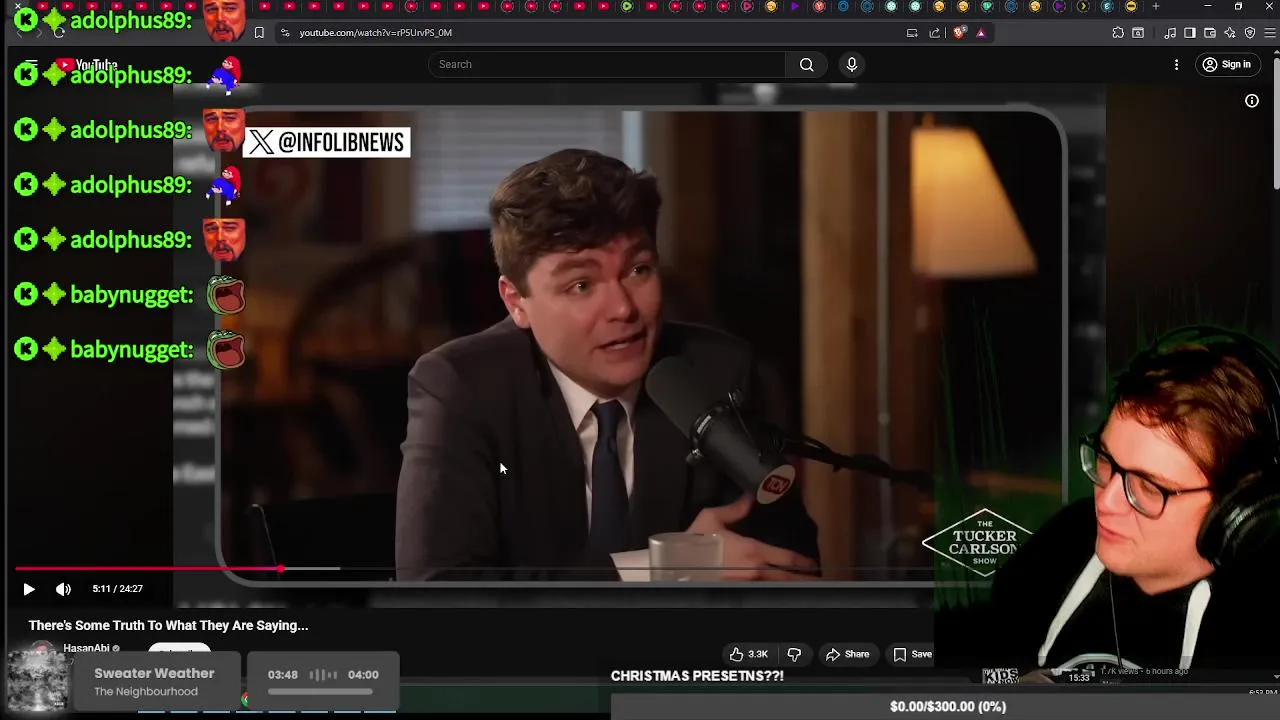Viewport: 1280px width, 720px height.
Task: Open the Leo AI sparkle icon
Action: click(x=1230, y=33)
